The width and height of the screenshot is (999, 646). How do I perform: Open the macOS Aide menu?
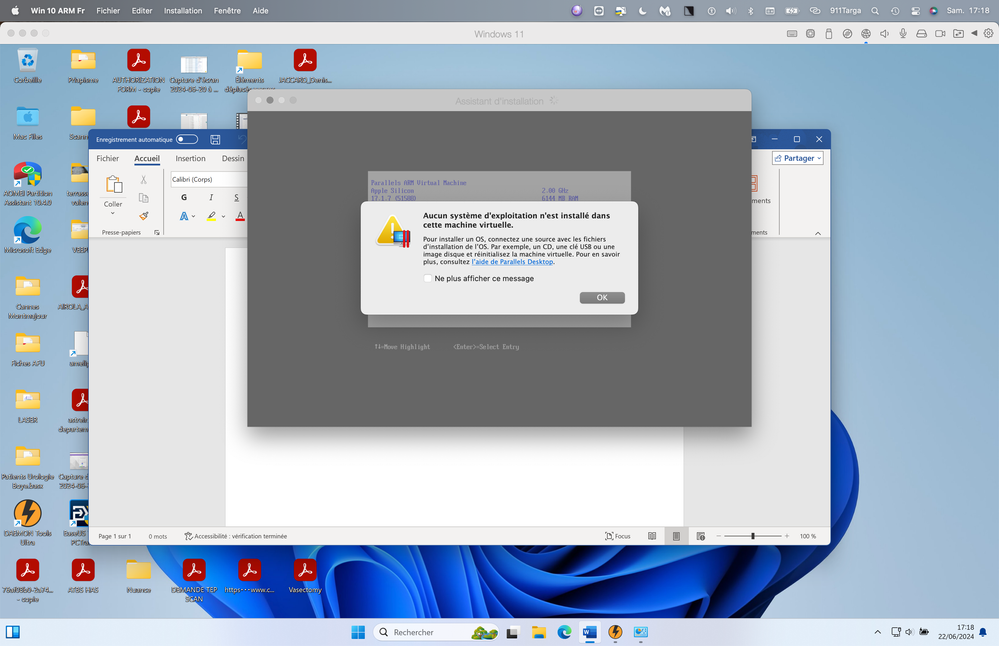[x=260, y=11]
